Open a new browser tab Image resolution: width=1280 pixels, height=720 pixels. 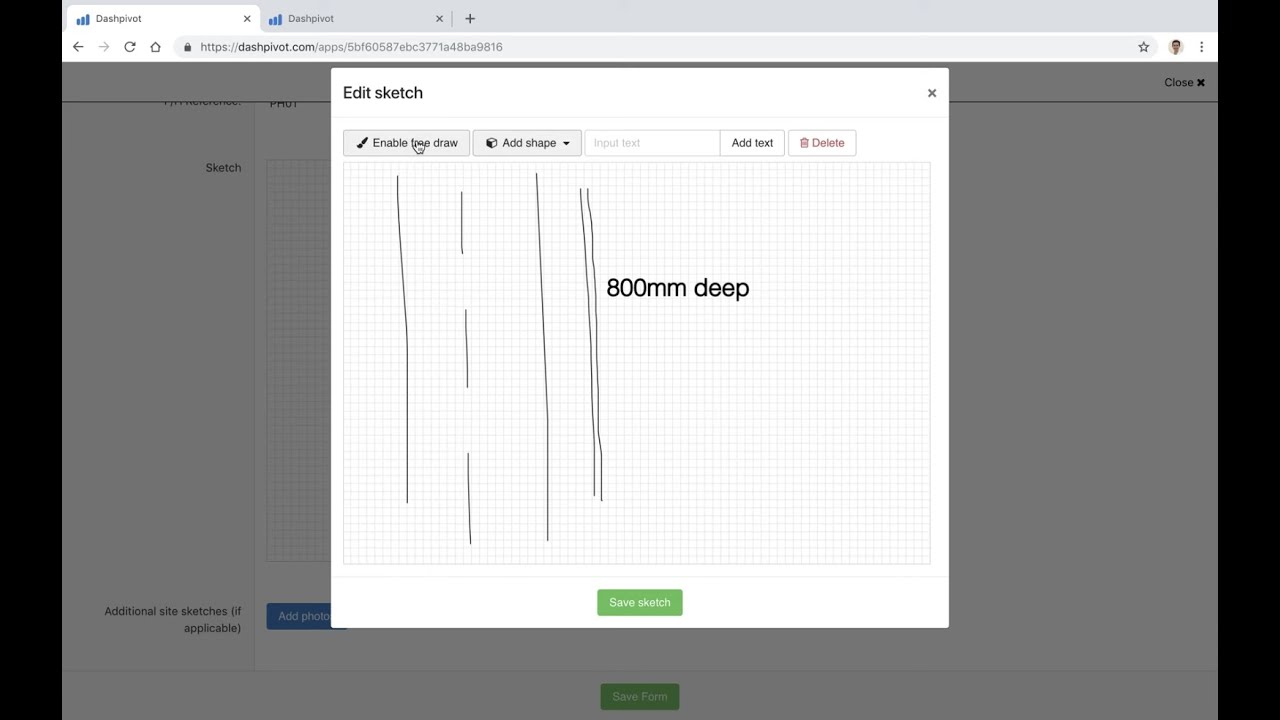click(470, 18)
